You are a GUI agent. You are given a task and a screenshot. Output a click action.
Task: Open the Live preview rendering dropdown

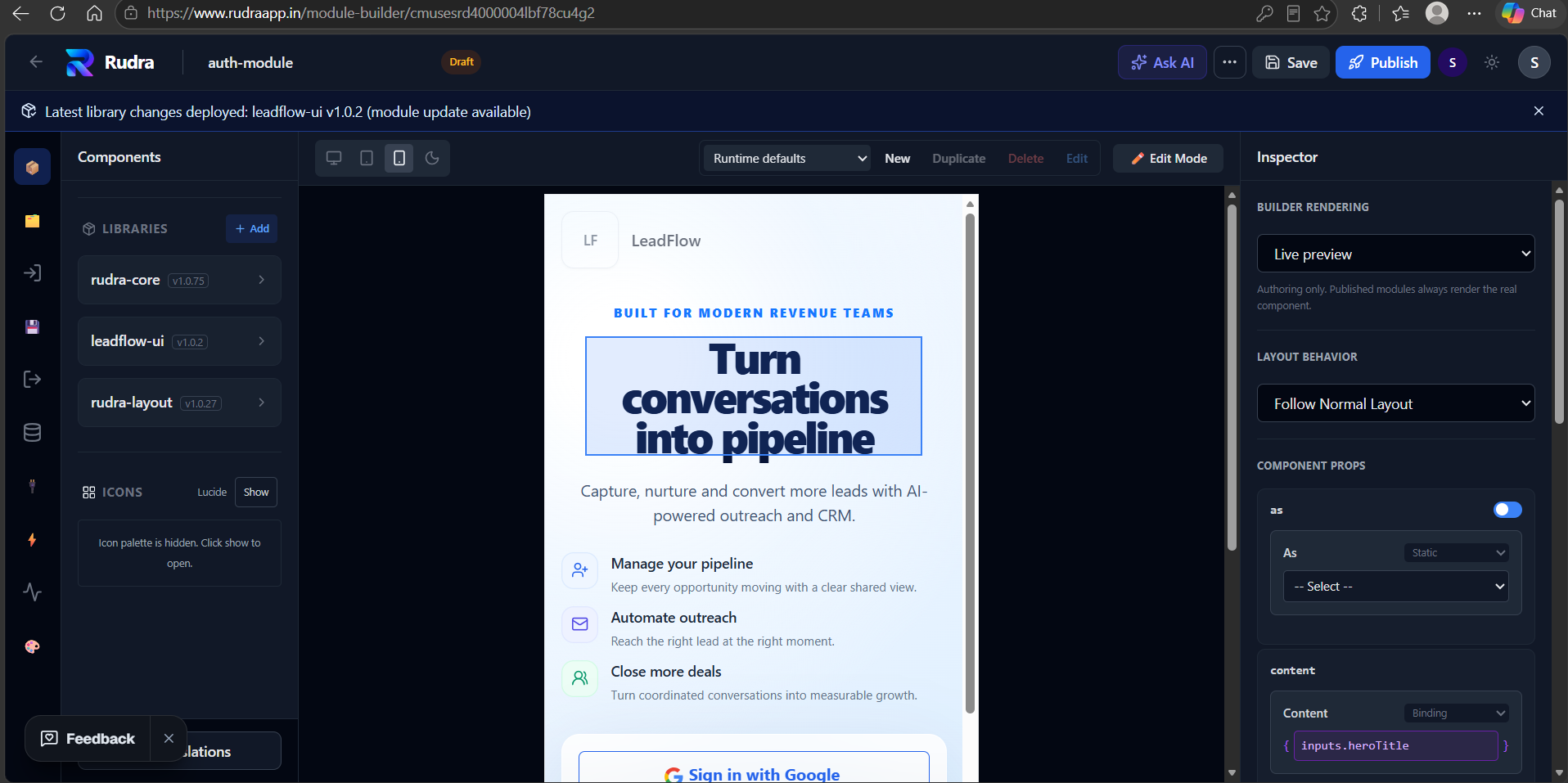pyautogui.click(x=1395, y=254)
